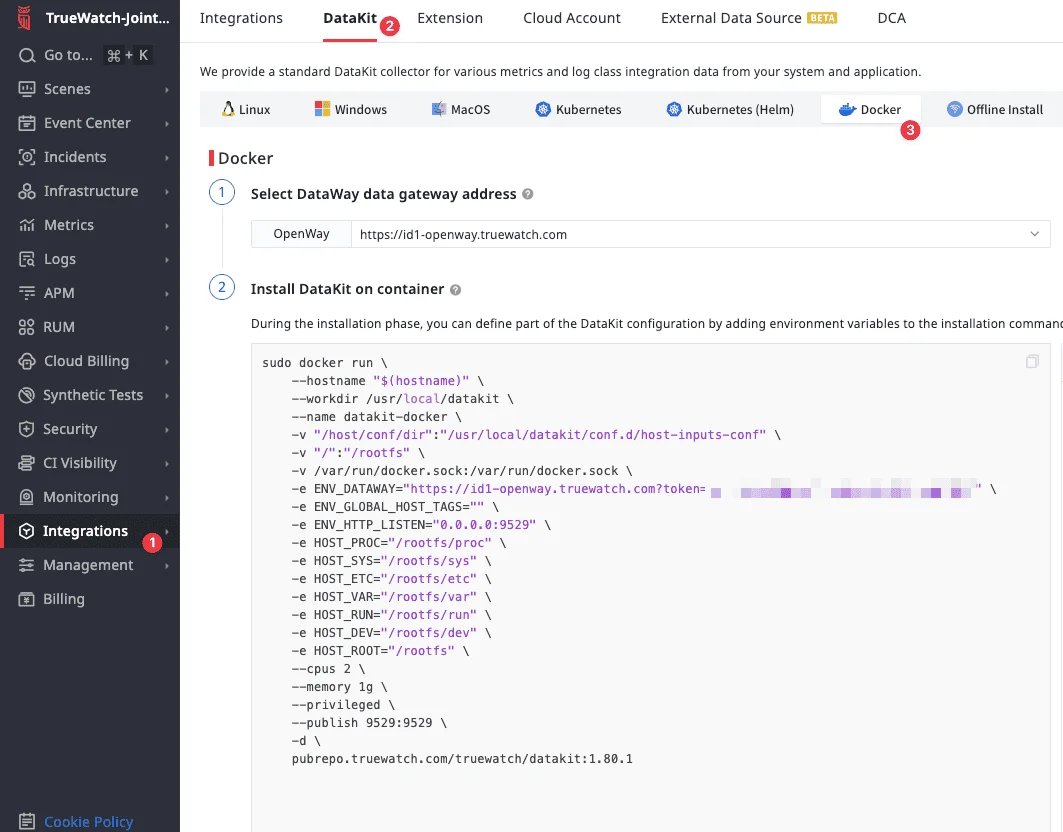Open the Synthetic Tests menu item

(89, 395)
